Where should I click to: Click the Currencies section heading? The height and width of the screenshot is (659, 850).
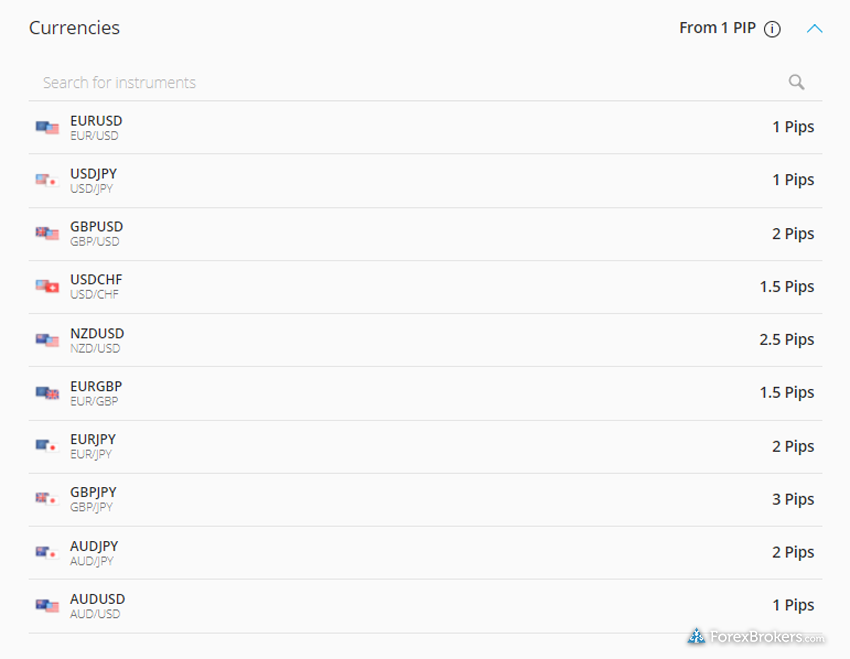click(74, 28)
